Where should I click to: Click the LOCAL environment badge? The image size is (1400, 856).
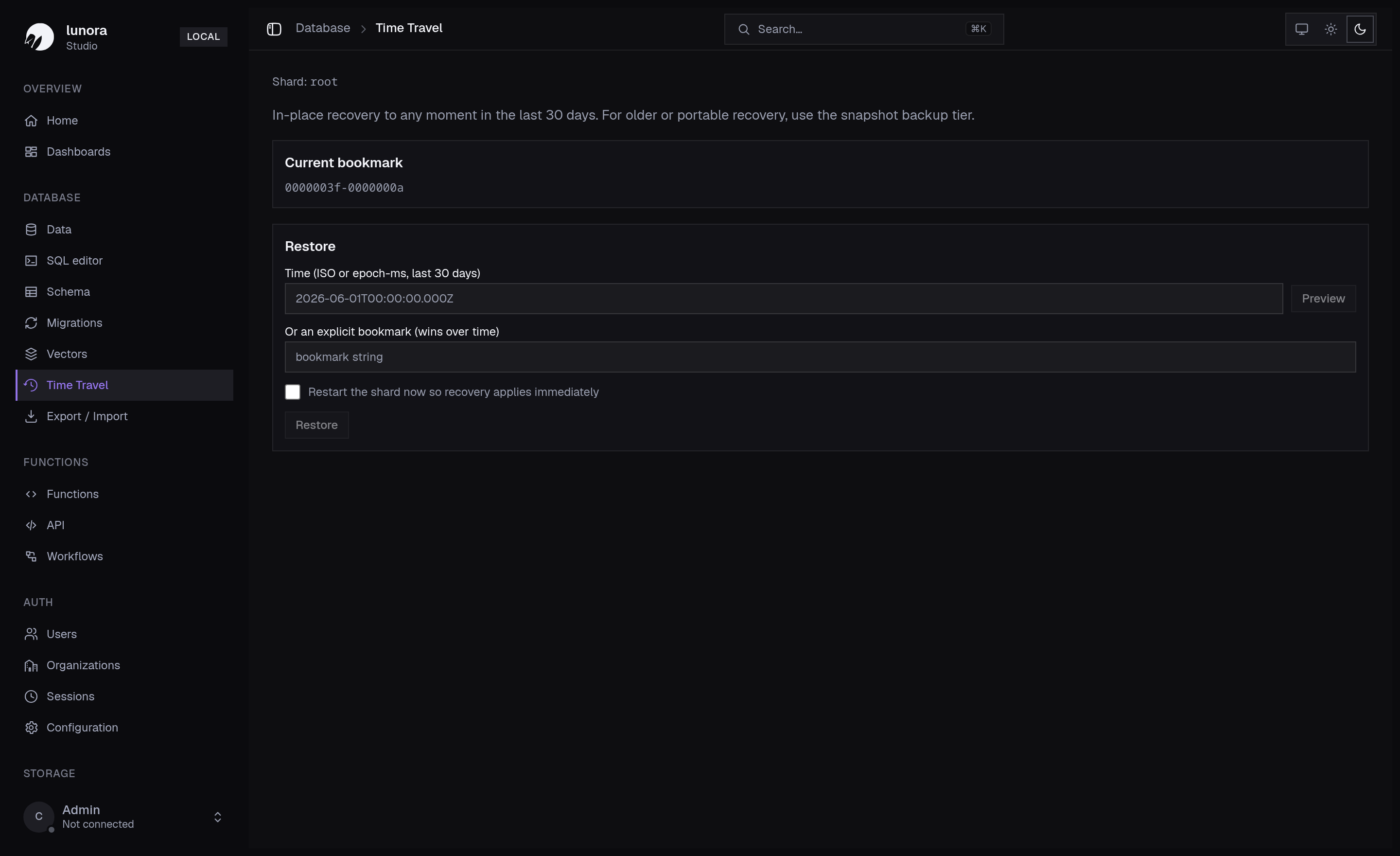pos(203,37)
